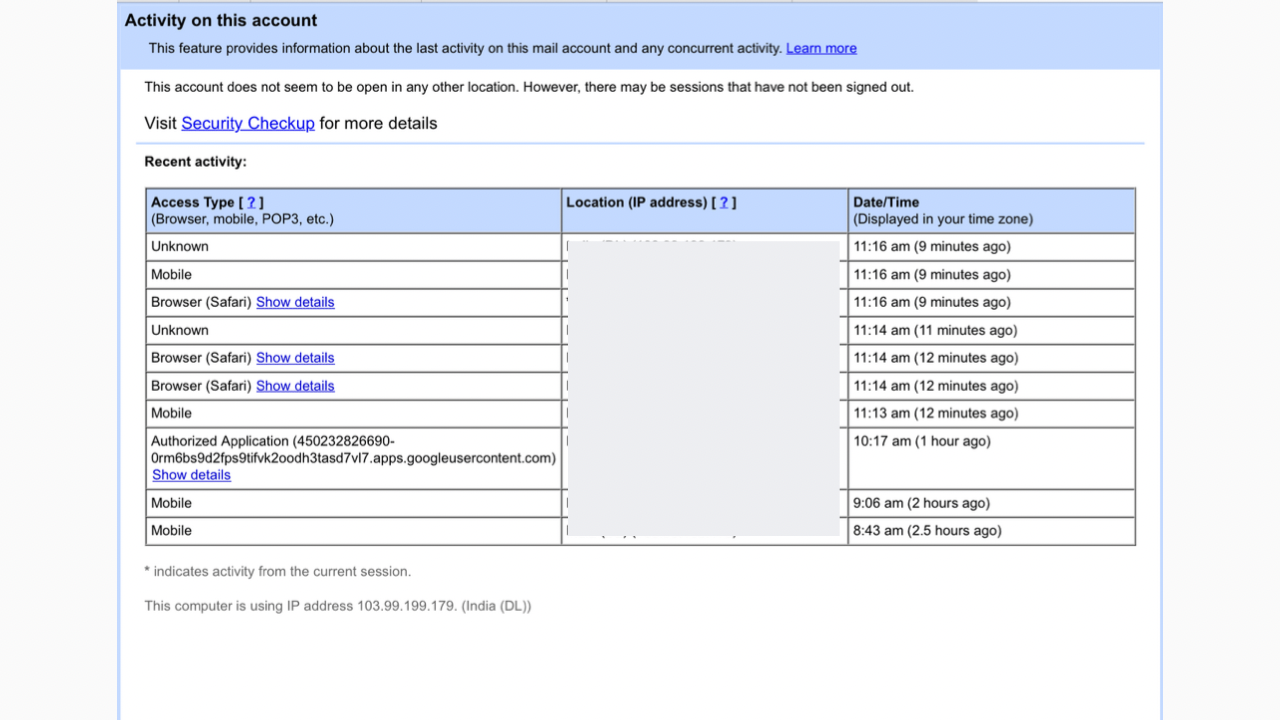Show details for the upper 11:14 am Safari entry
This screenshot has height=720, width=1280.
tap(295, 358)
